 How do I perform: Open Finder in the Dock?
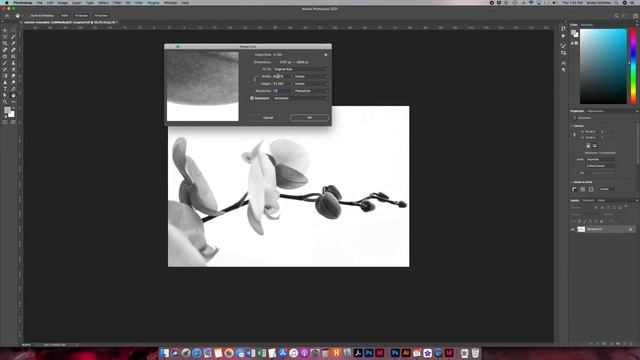click(164, 353)
